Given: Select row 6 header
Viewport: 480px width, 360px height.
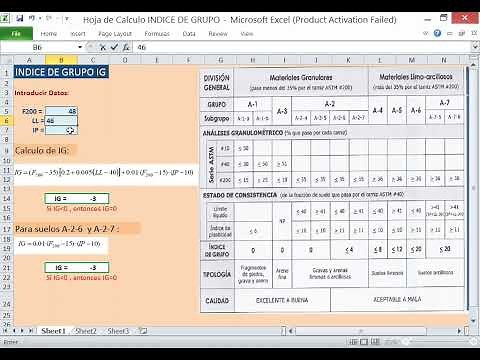Looking at the screenshot, I should 6,121.
